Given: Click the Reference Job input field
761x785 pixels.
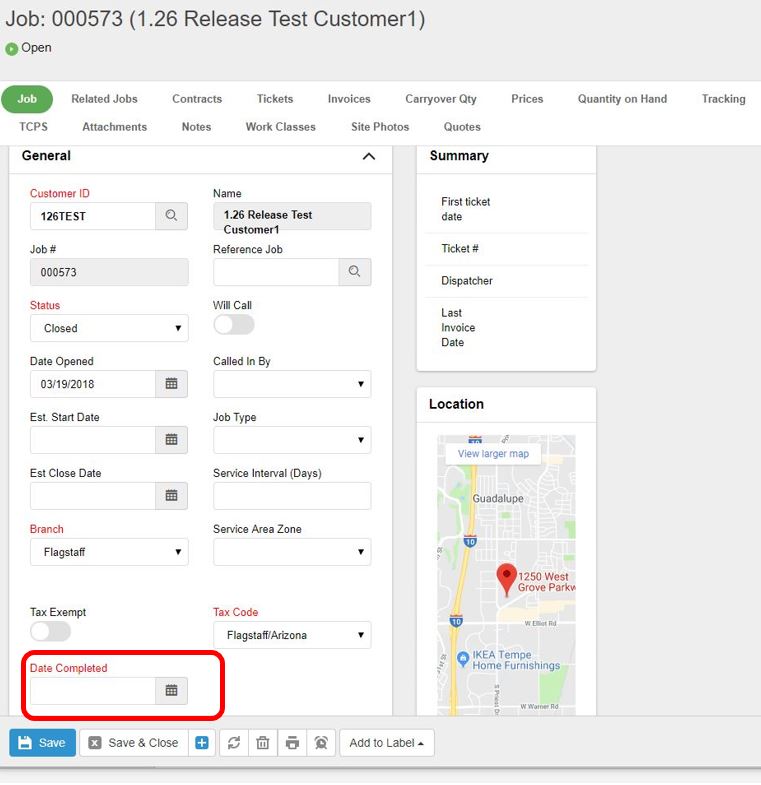Looking at the screenshot, I should pyautogui.click(x=276, y=272).
